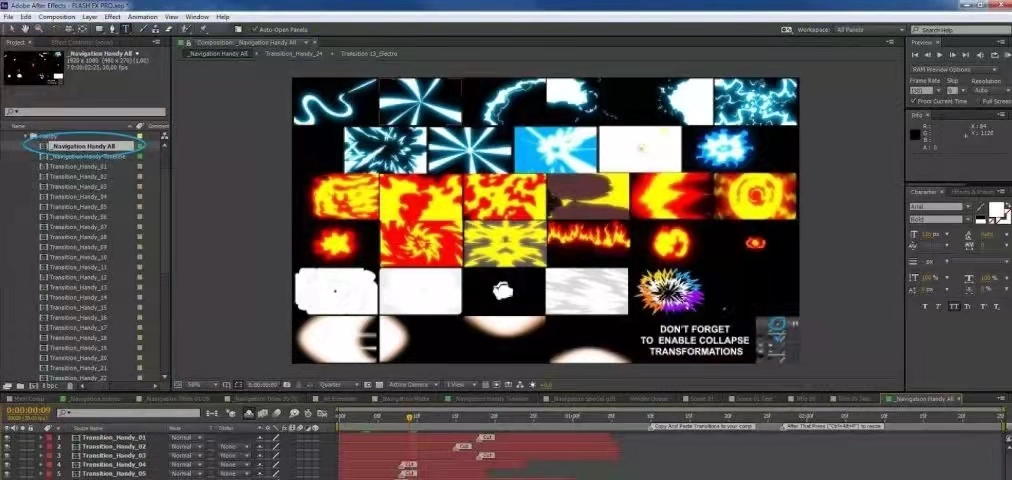This screenshot has width=1012, height=480.
Task: Click the Project panel search field
Action: (85, 112)
